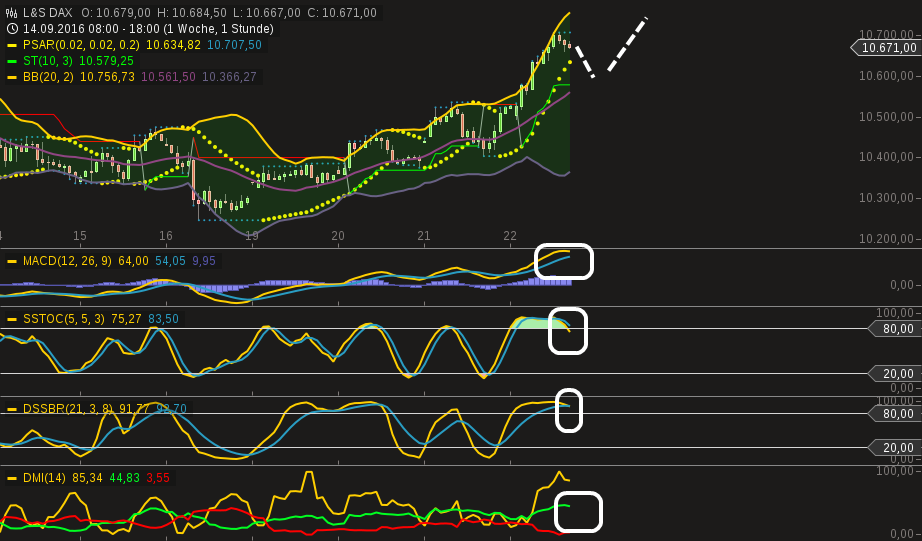
Task: Click the 10.400,00 price axis label
Action: [887, 157]
